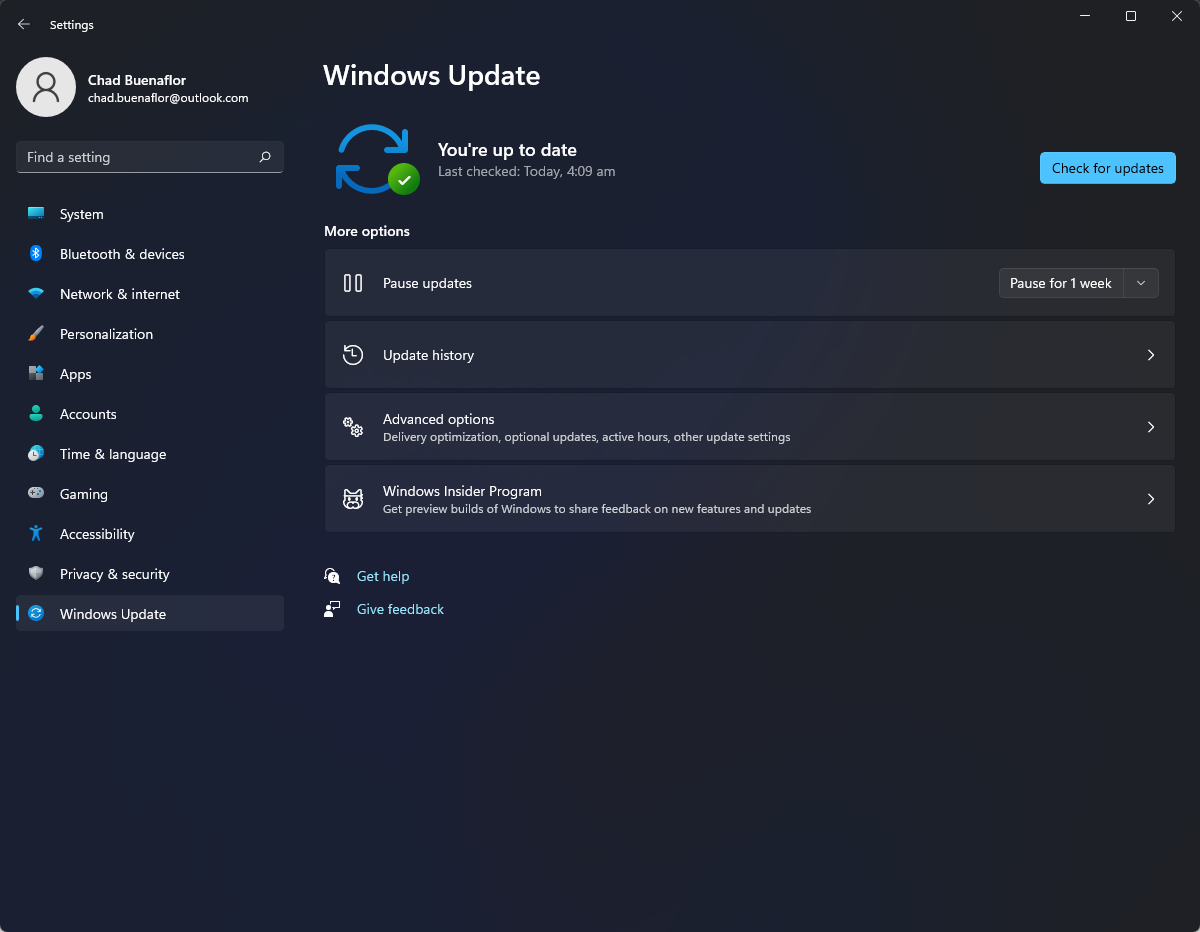Click chad.buenaflor@outlook.com email text

(x=168, y=98)
